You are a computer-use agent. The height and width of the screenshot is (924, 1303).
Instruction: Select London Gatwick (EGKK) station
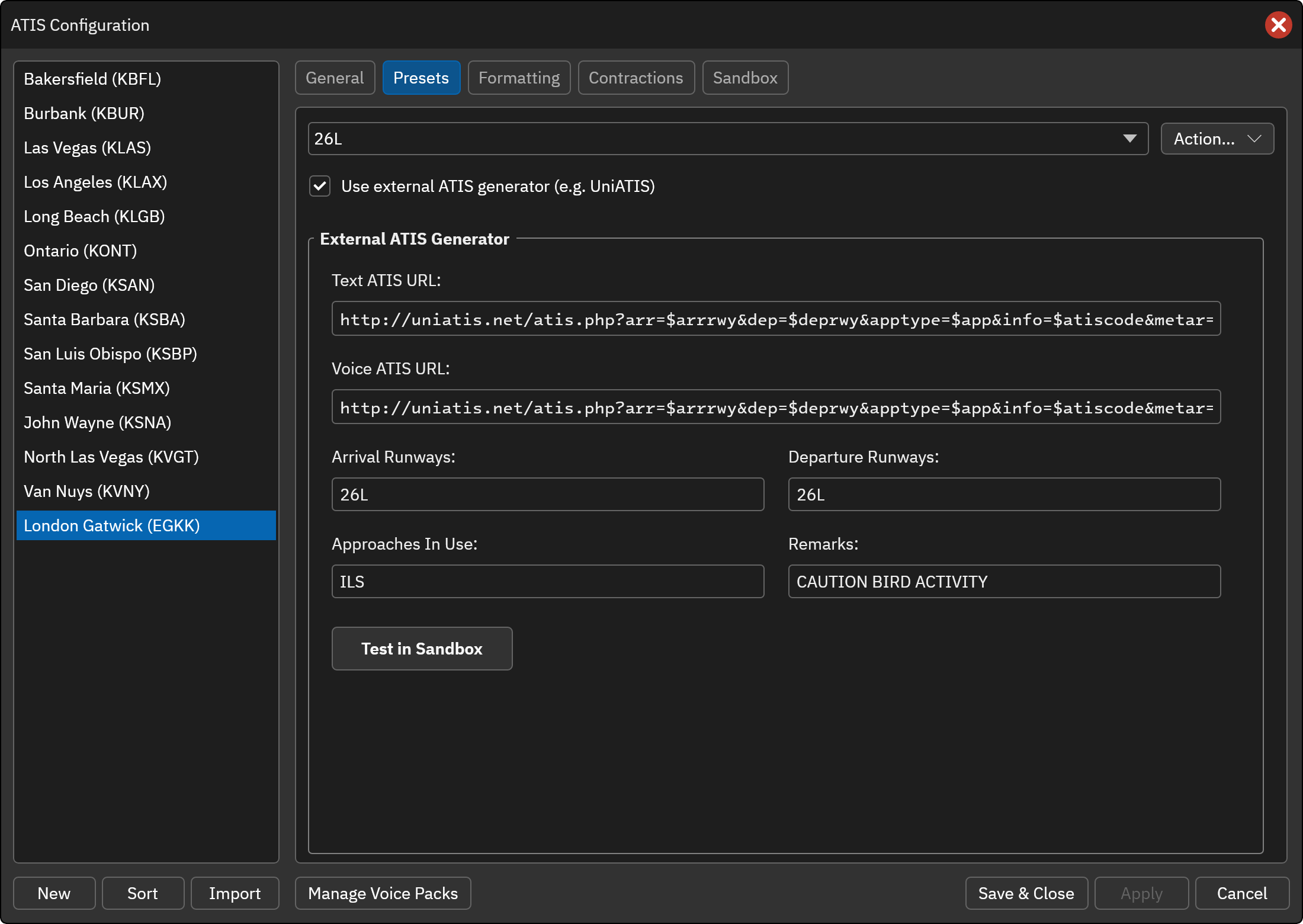point(146,525)
